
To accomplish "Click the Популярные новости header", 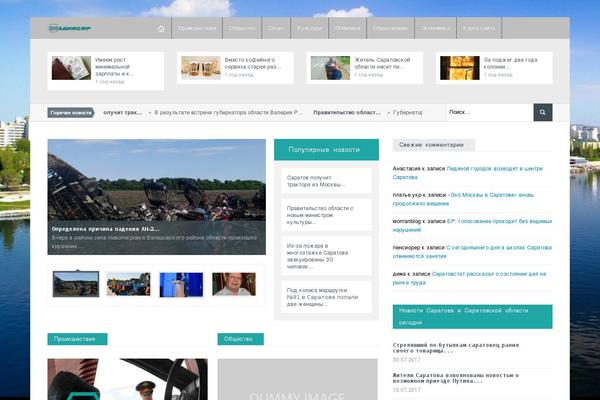I will tap(326, 150).
